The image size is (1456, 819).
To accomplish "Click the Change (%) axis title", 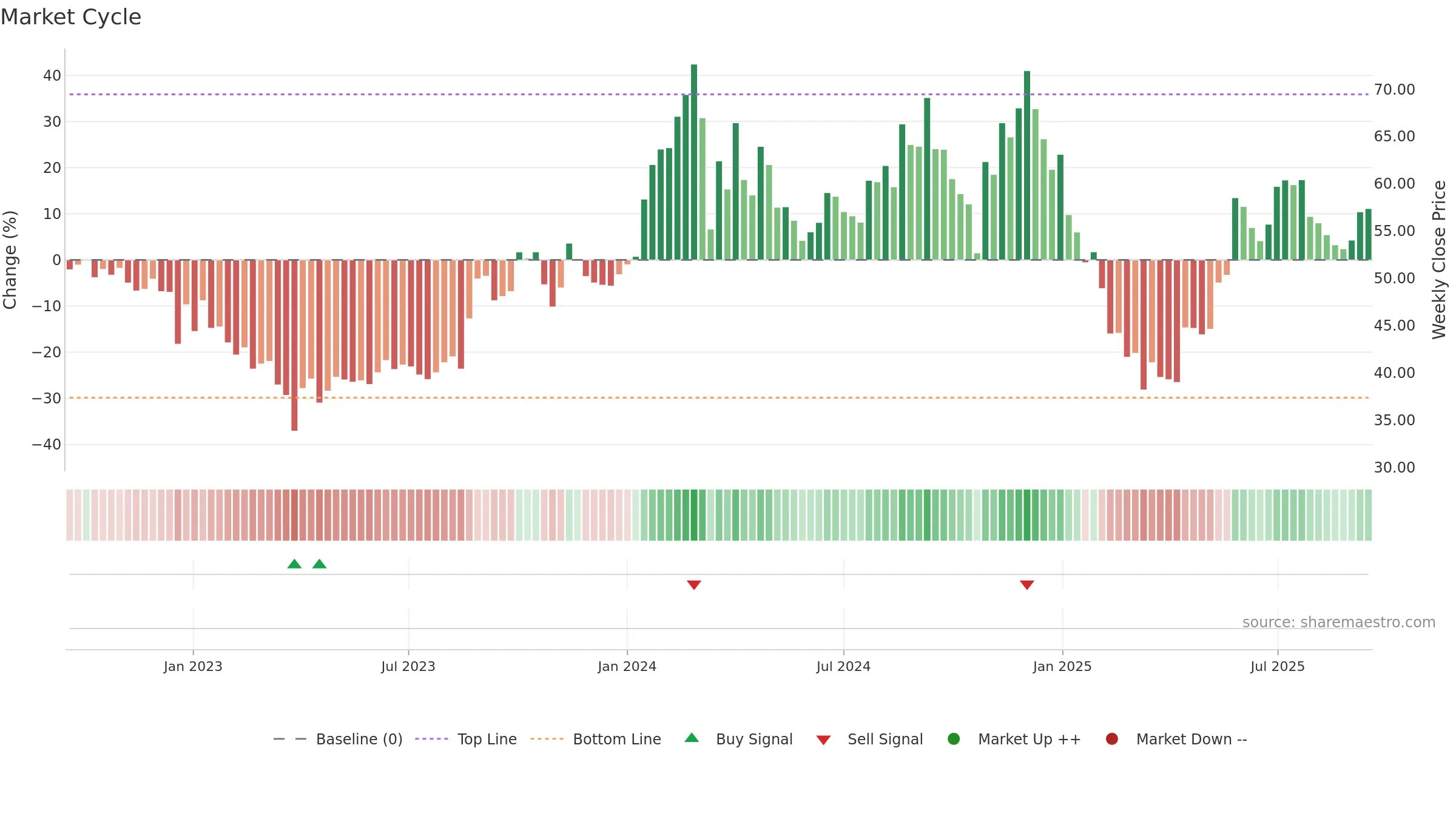I will (x=10, y=260).
